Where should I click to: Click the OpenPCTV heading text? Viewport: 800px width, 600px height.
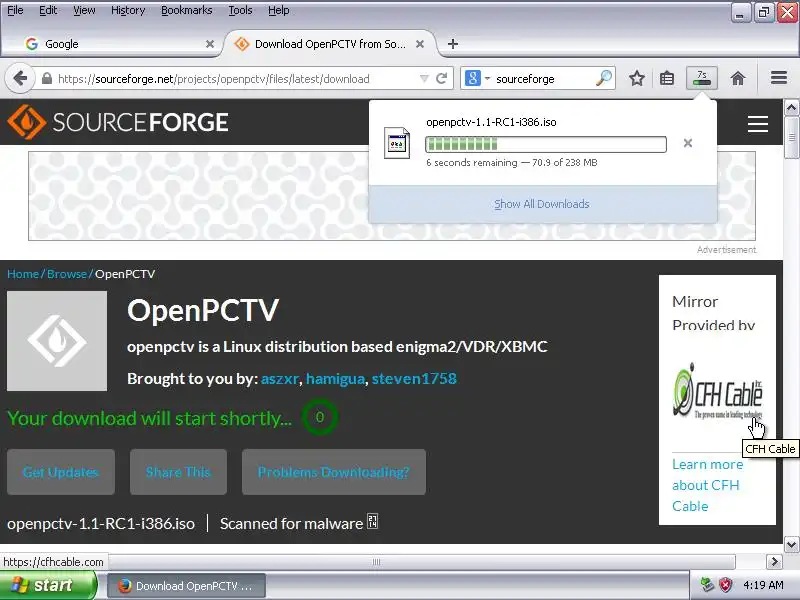(x=203, y=310)
